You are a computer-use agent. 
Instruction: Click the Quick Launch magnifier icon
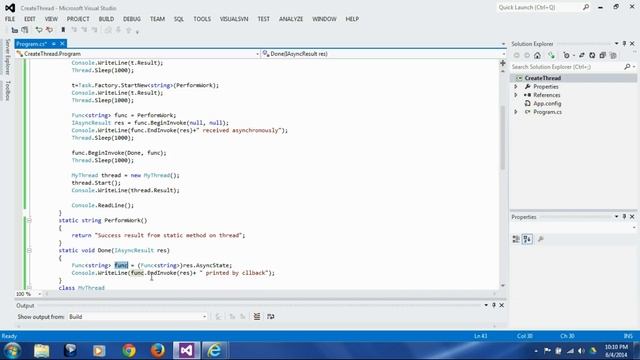pyautogui.click(x=586, y=7)
